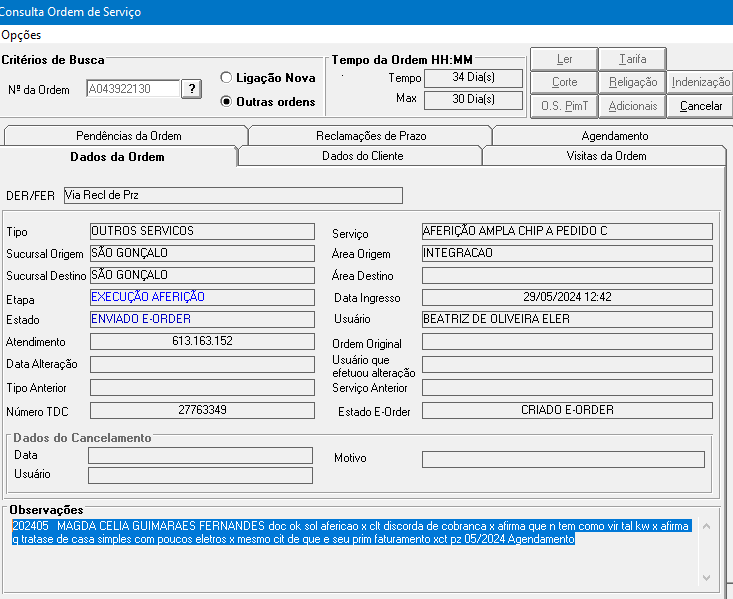Viewport: 733px width, 599px height.
Task: Click the Observações scroll up arrow
Action: (x=706, y=527)
